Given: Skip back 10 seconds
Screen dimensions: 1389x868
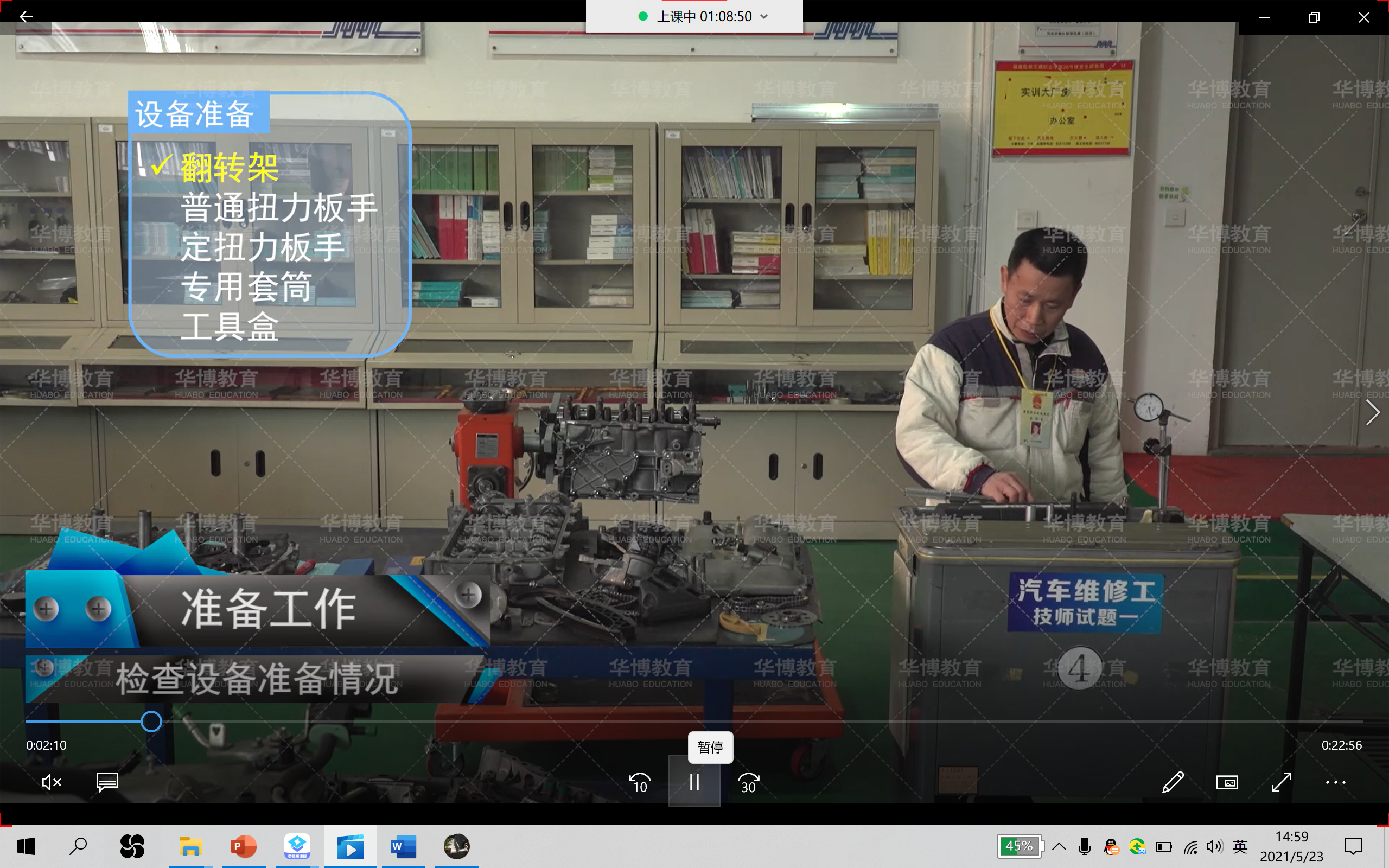Looking at the screenshot, I should pyautogui.click(x=639, y=782).
